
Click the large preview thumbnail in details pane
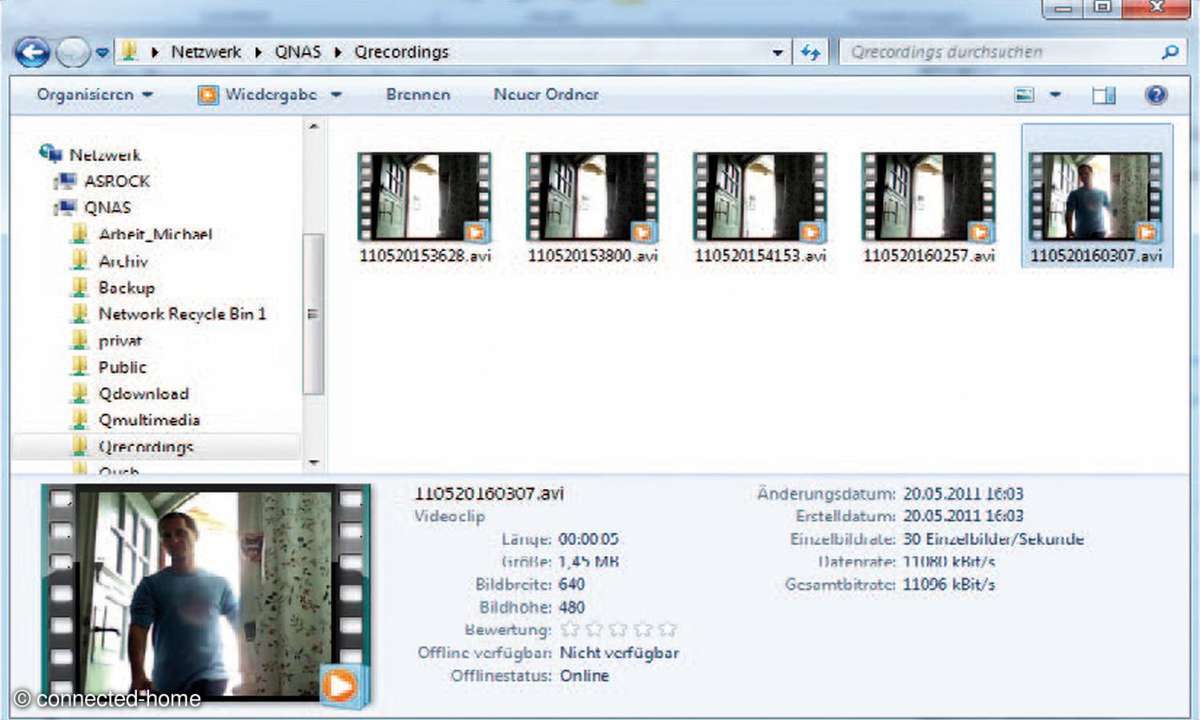205,597
